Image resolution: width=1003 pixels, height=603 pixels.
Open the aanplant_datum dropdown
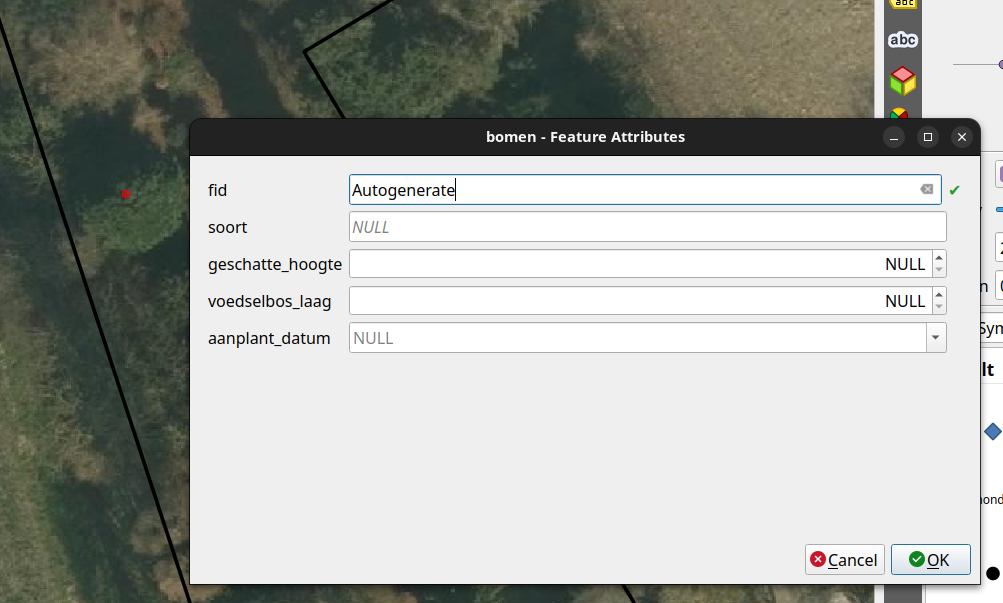click(936, 338)
